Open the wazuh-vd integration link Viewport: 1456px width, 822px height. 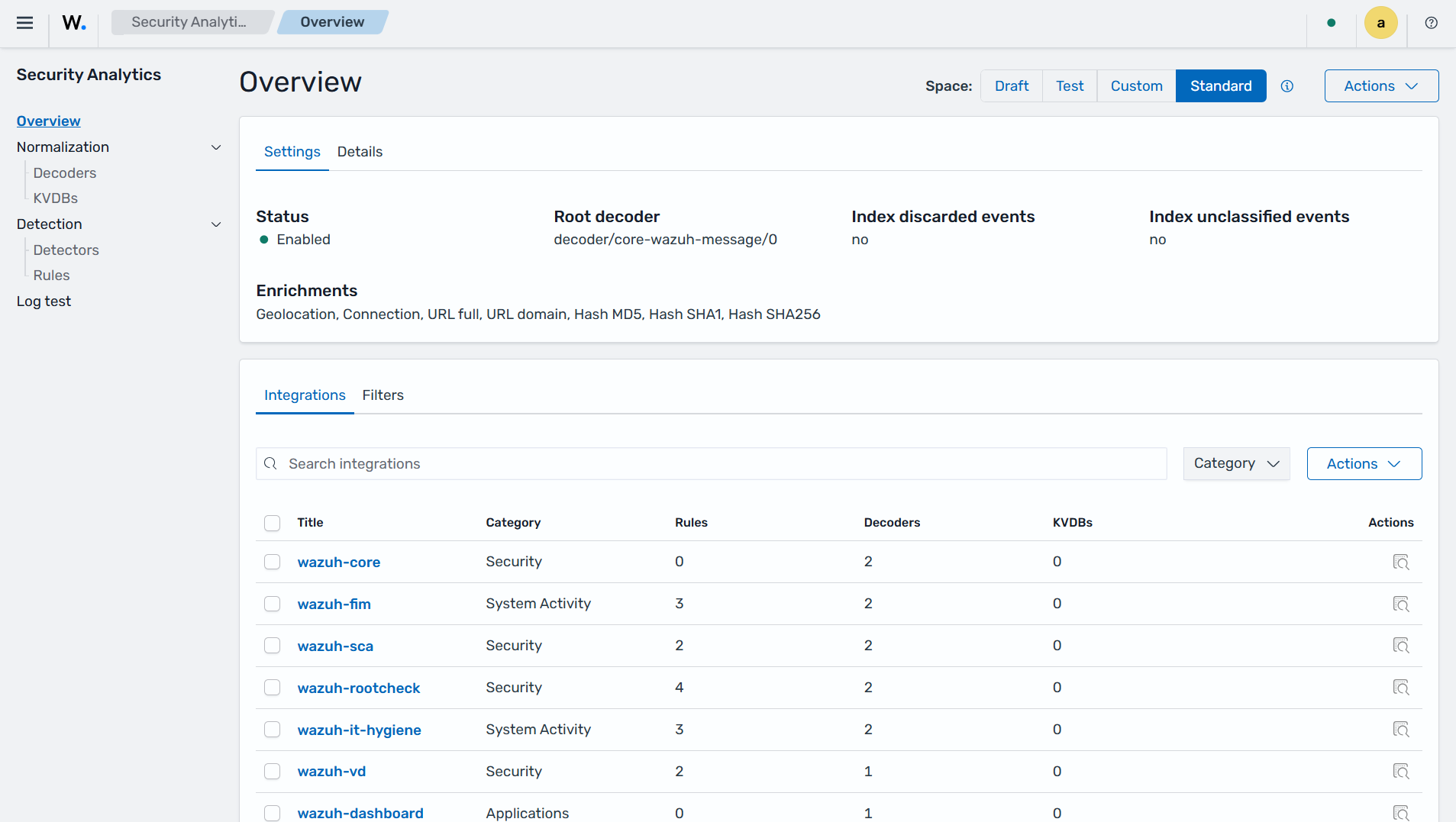[331, 772]
